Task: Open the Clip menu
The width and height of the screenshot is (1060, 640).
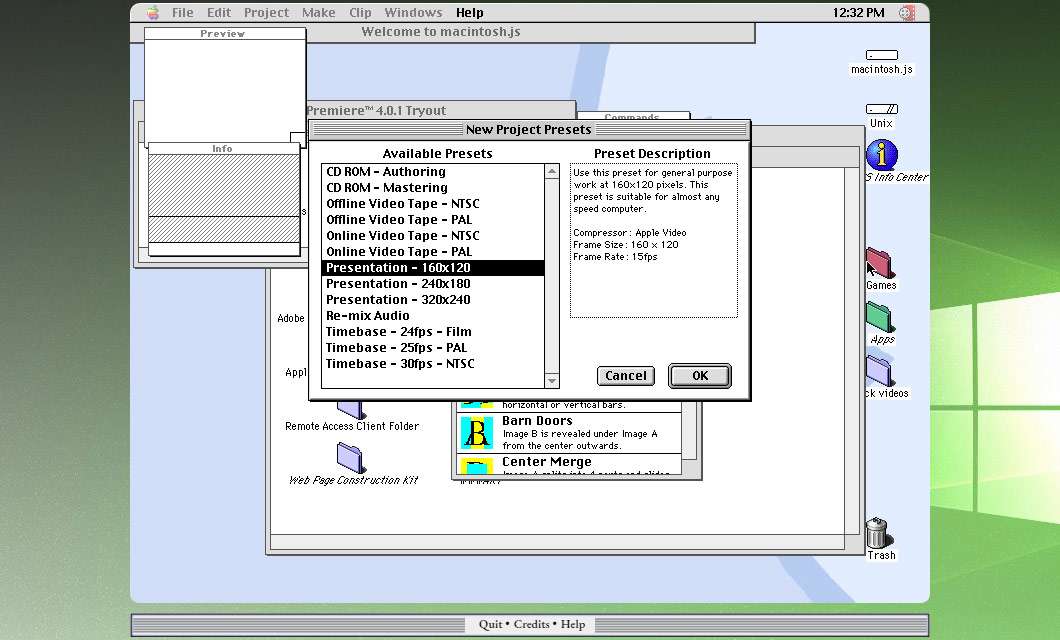Action: 360,12
